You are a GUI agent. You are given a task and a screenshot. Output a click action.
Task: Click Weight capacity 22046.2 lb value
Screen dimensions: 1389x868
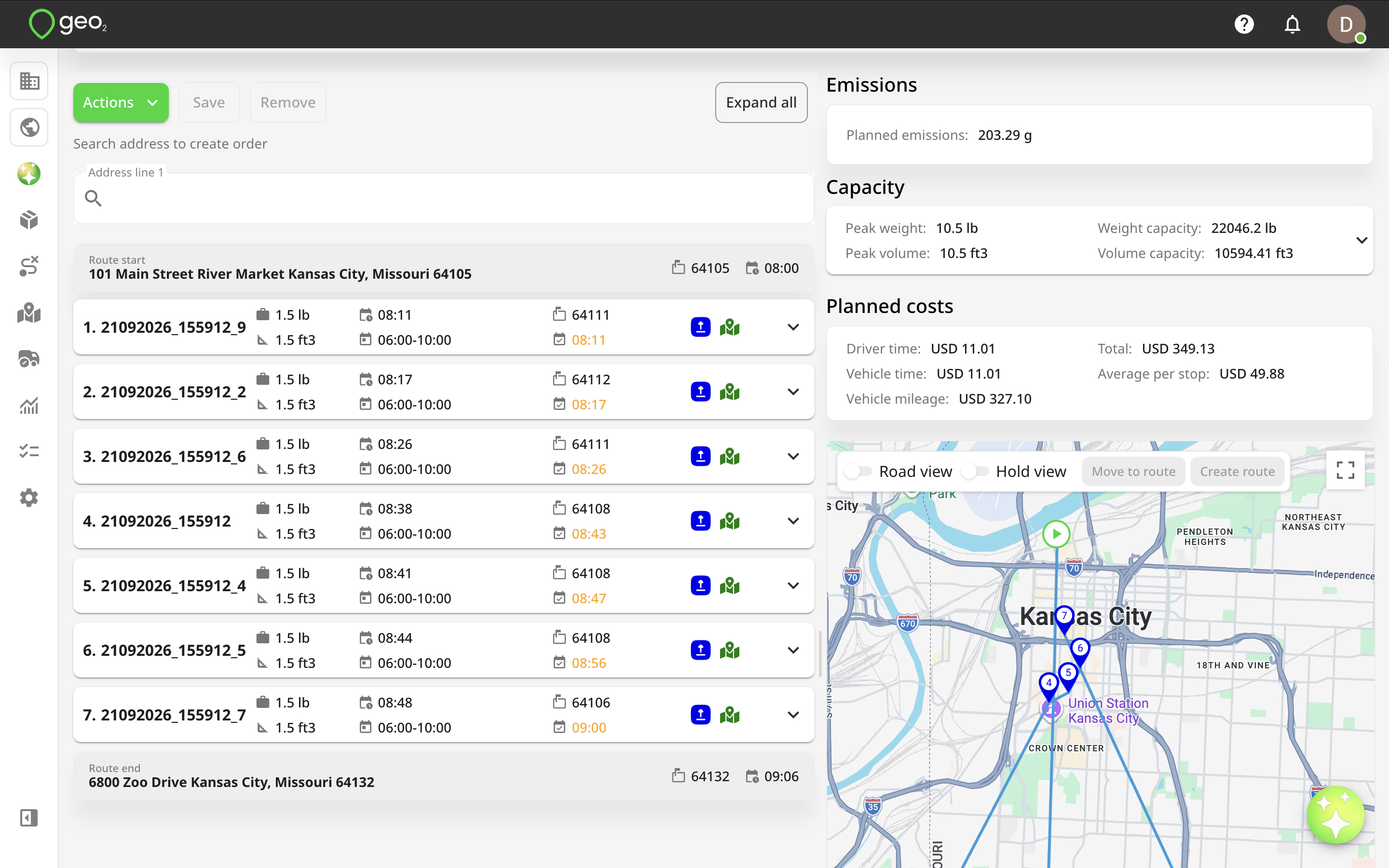pyautogui.click(x=1243, y=228)
